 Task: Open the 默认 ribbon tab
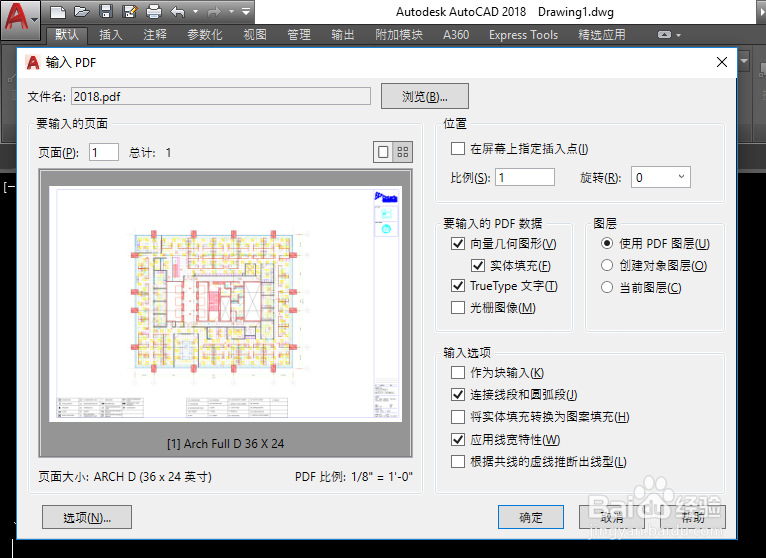click(67, 35)
